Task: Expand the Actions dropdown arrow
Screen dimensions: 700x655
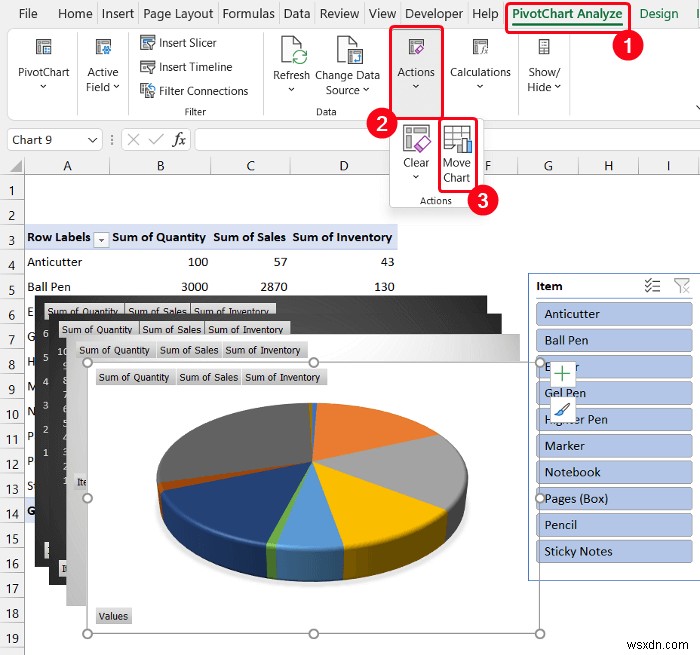Action: pyautogui.click(x=416, y=87)
